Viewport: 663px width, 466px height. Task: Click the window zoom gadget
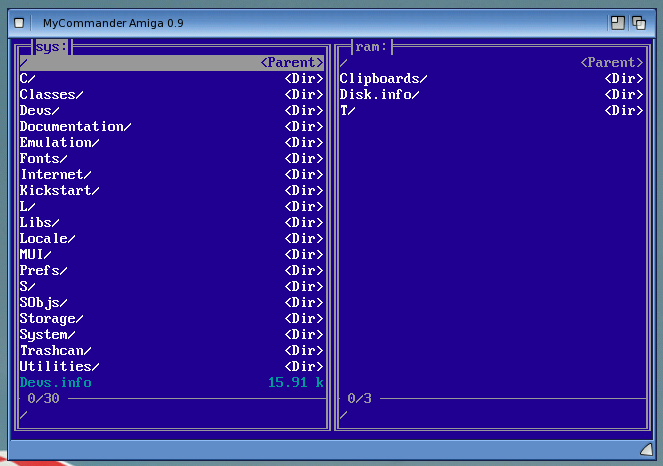pos(617,22)
